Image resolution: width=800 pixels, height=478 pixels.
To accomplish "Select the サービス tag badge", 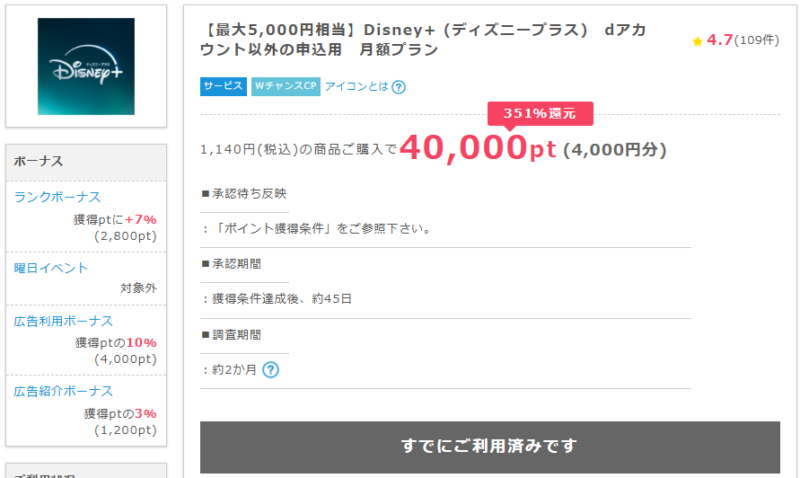I will tap(223, 87).
